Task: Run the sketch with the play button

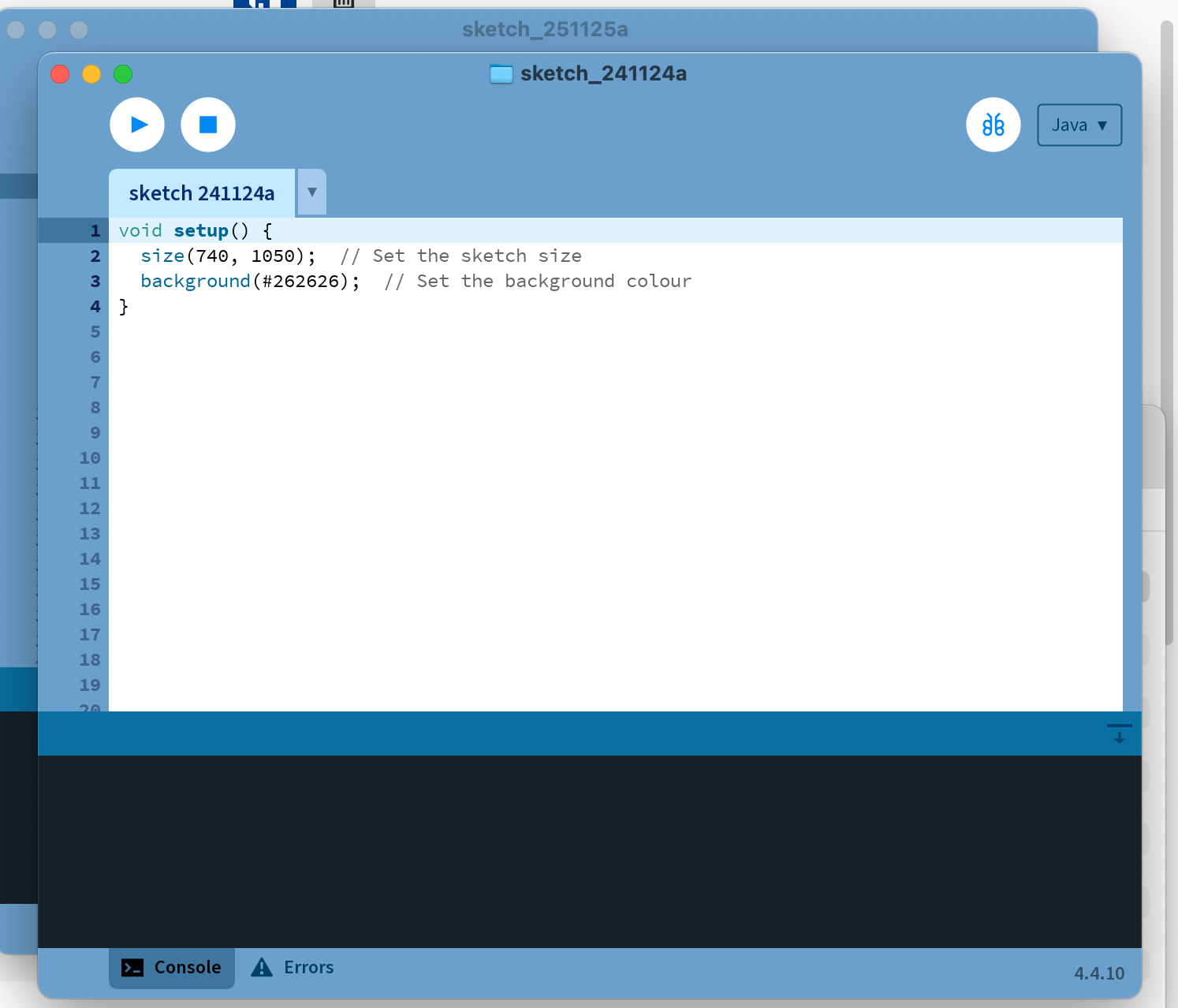Action: point(137,125)
